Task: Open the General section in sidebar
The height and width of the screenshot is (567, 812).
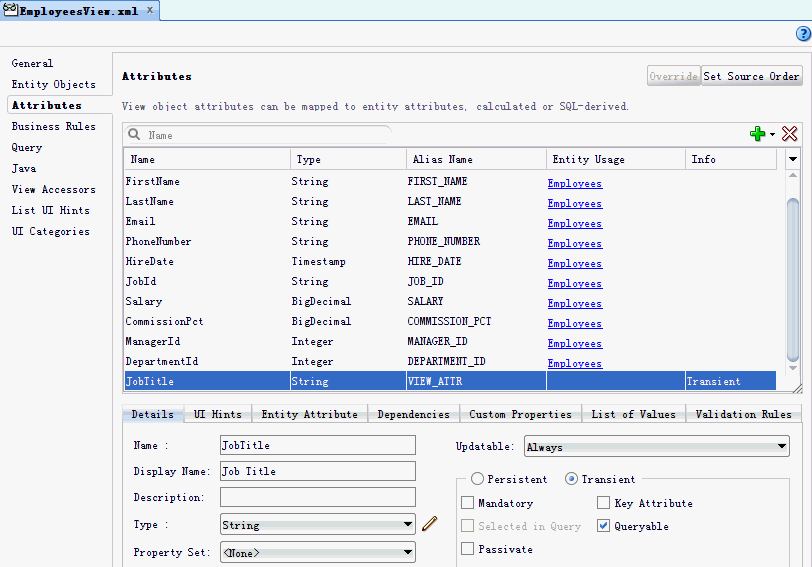Action: pyautogui.click(x=32, y=63)
